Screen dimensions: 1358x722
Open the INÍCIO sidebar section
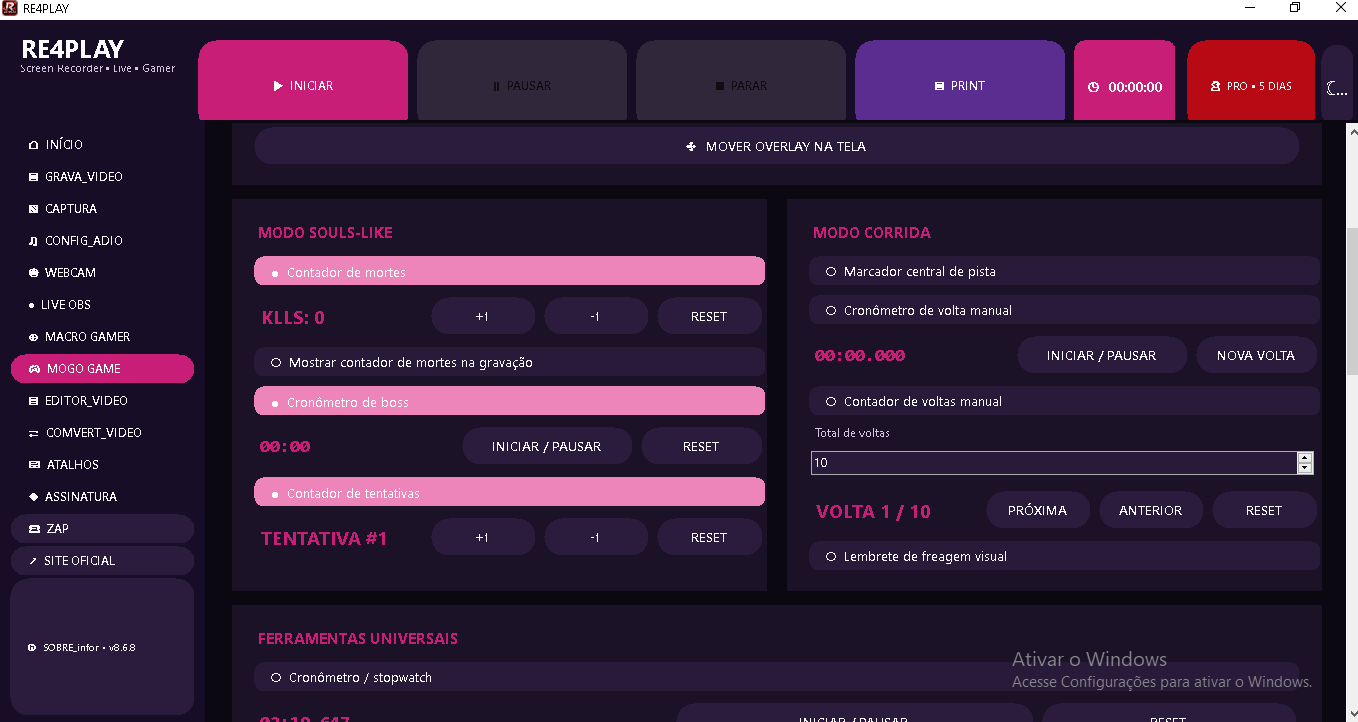click(x=102, y=145)
